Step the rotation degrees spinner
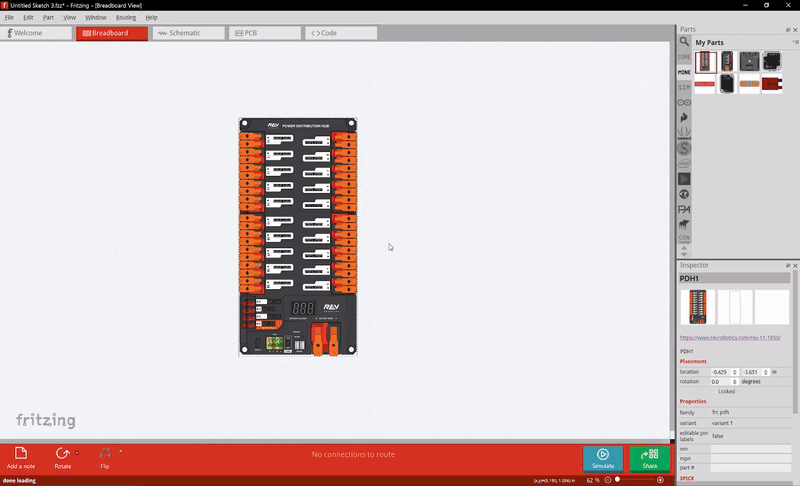 click(735, 381)
